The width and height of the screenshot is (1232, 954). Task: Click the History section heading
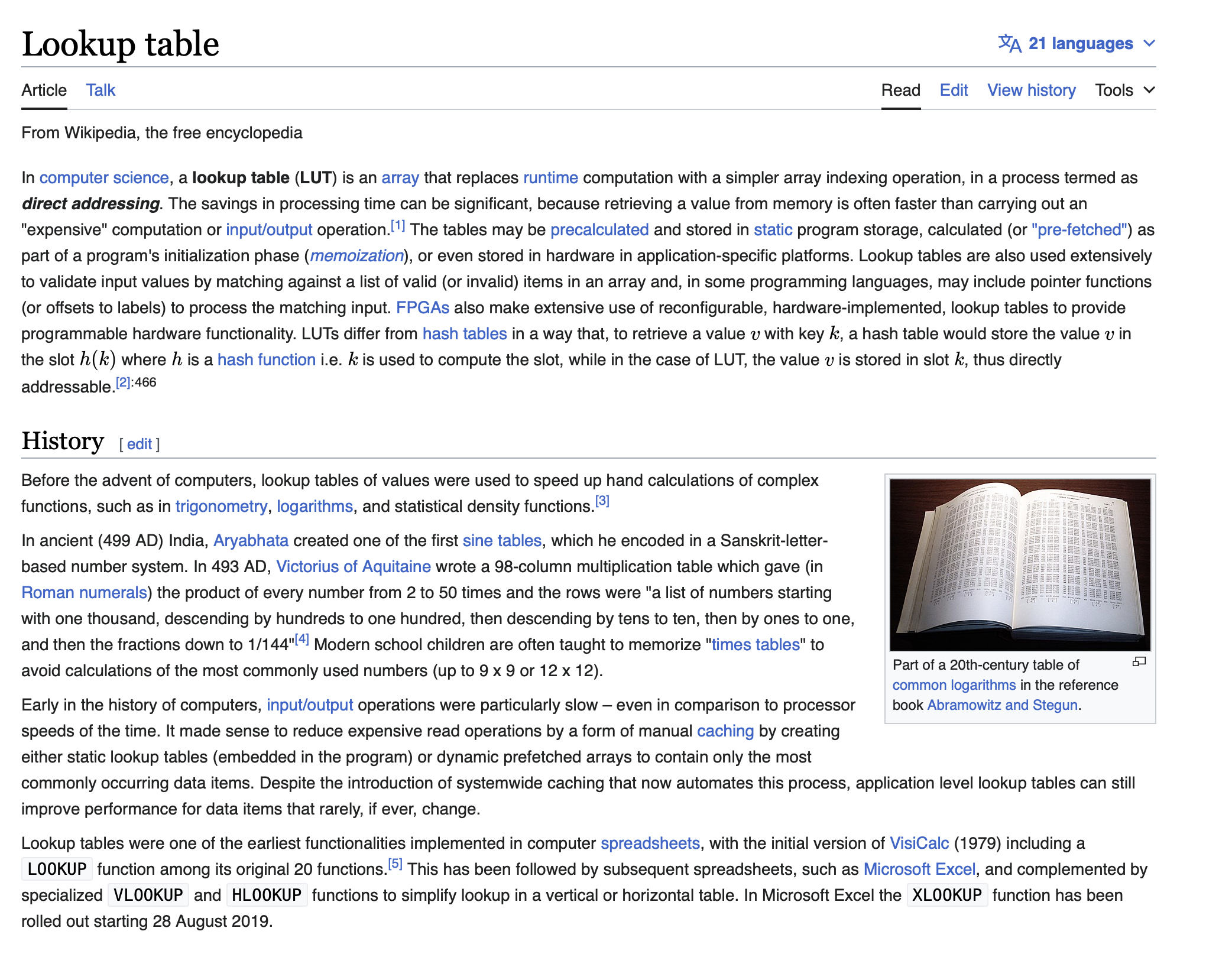point(63,441)
